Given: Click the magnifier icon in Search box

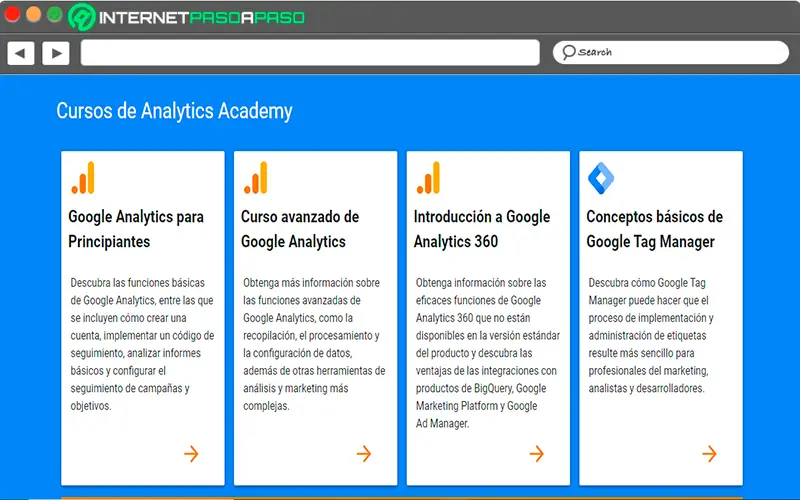Looking at the screenshot, I should pos(568,52).
